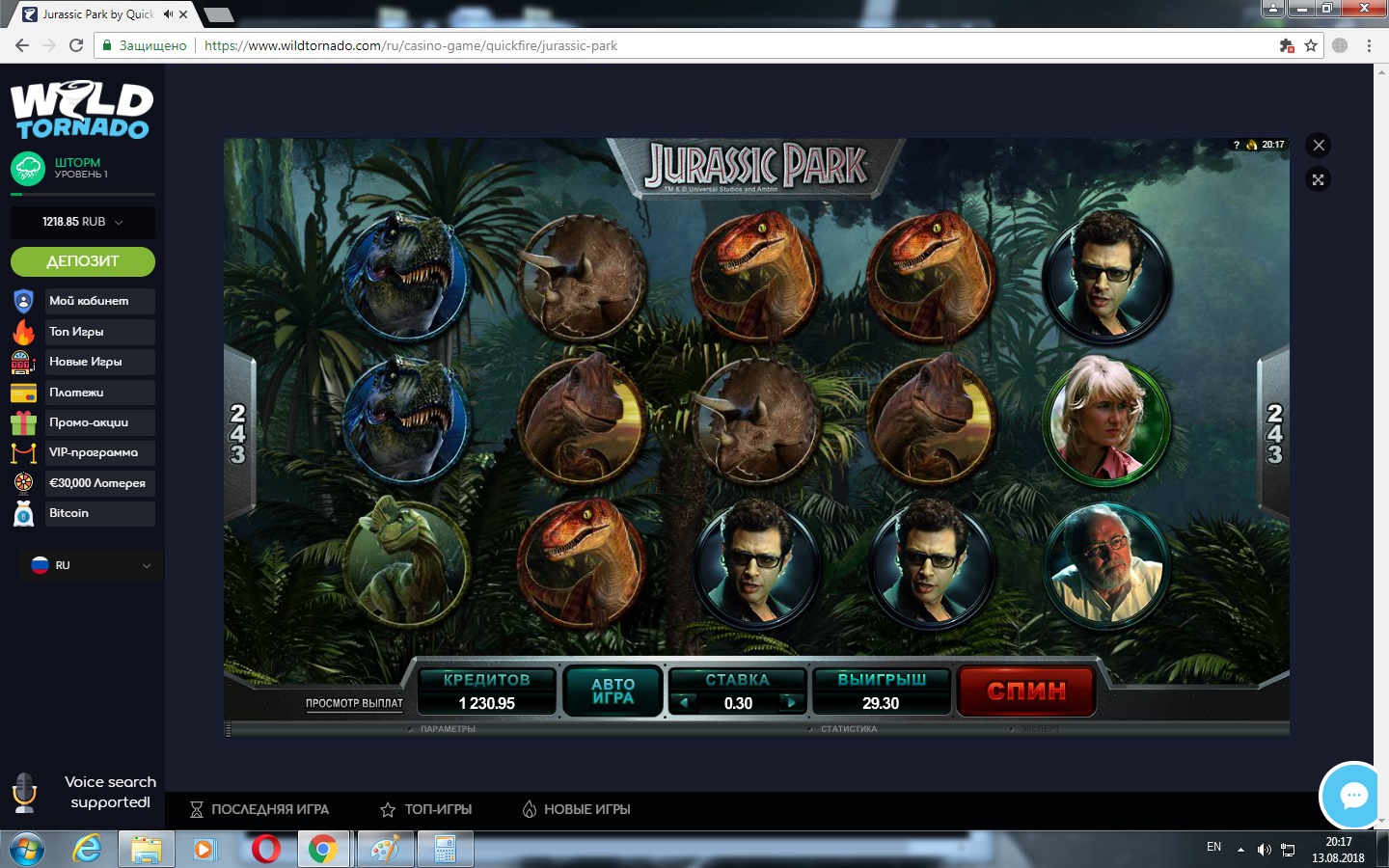This screenshot has width=1389, height=868.
Task: Click the gift box icon for Промо-акции
Action: click(23, 422)
